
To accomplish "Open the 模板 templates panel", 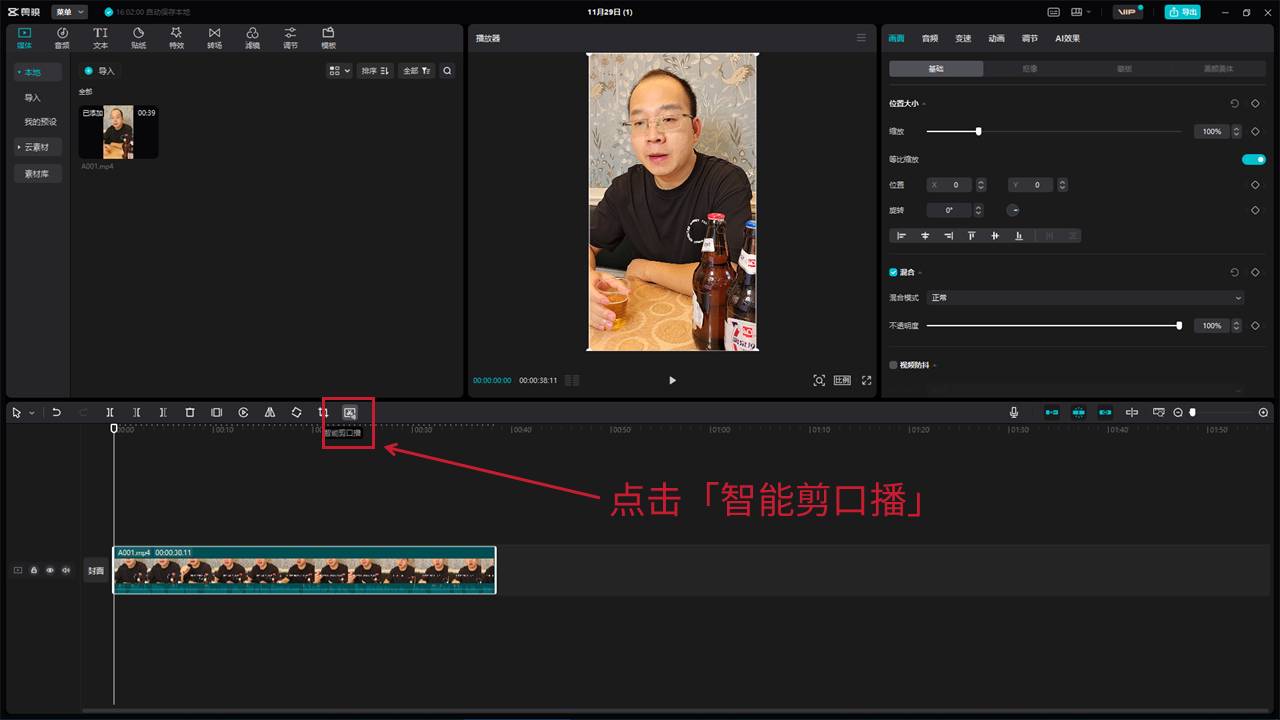I will coord(328,38).
